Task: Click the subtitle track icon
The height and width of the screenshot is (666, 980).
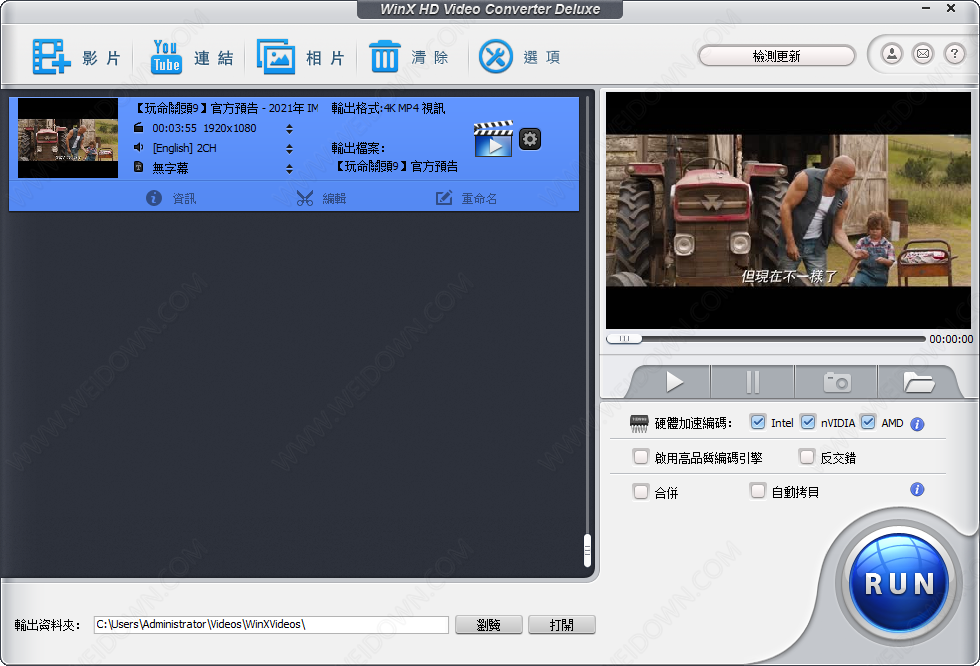Action: (139, 167)
